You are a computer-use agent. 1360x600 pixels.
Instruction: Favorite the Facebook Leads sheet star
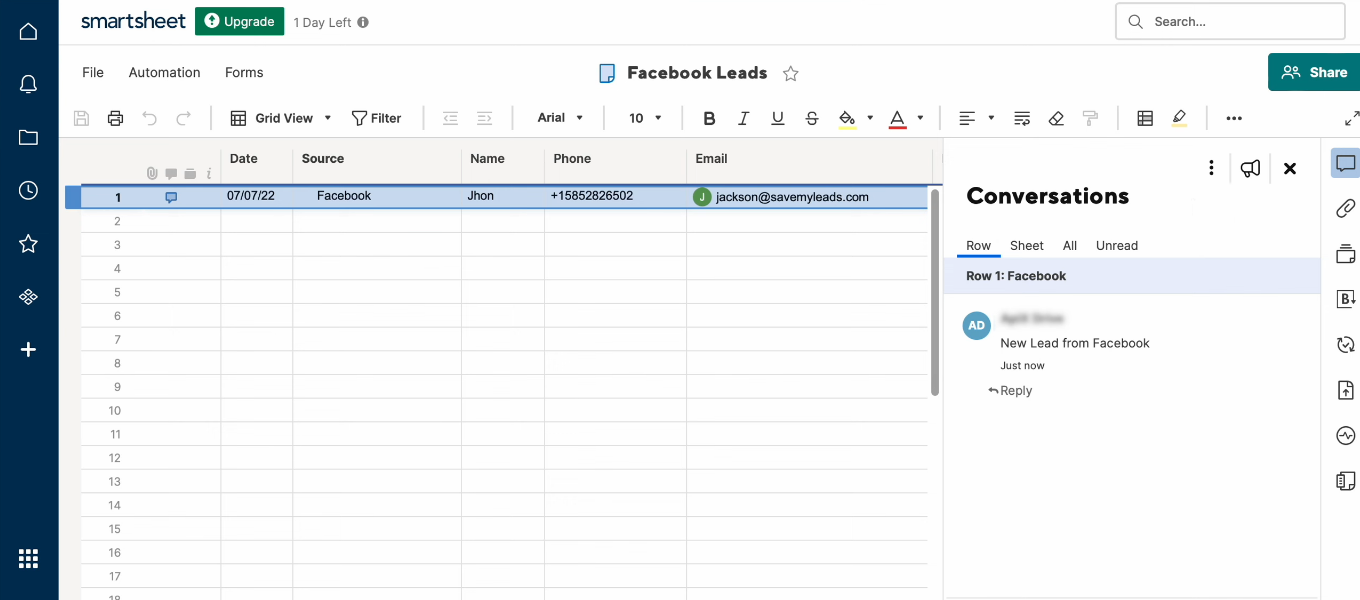[790, 73]
